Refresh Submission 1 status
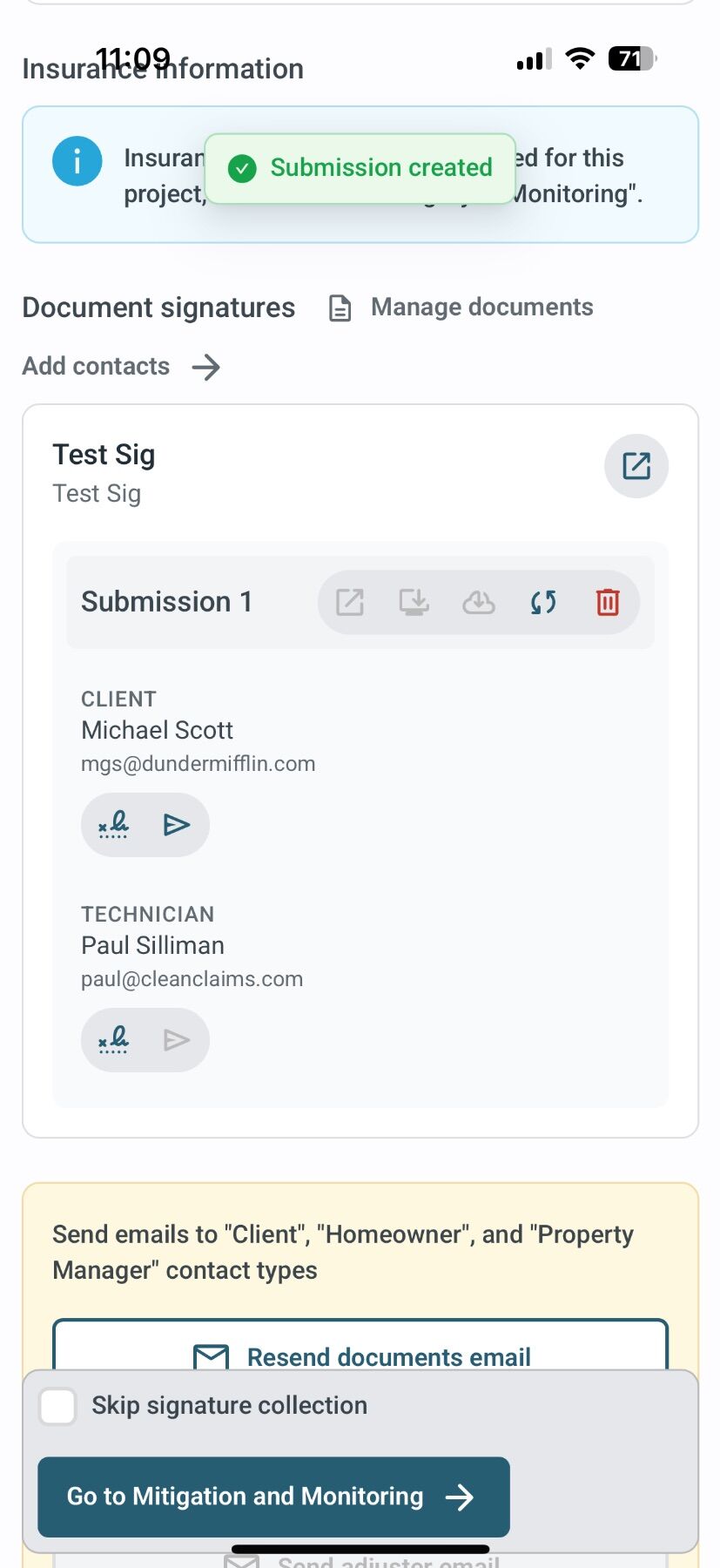Screen dimensions: 720x1568 [x=543, y=602]
